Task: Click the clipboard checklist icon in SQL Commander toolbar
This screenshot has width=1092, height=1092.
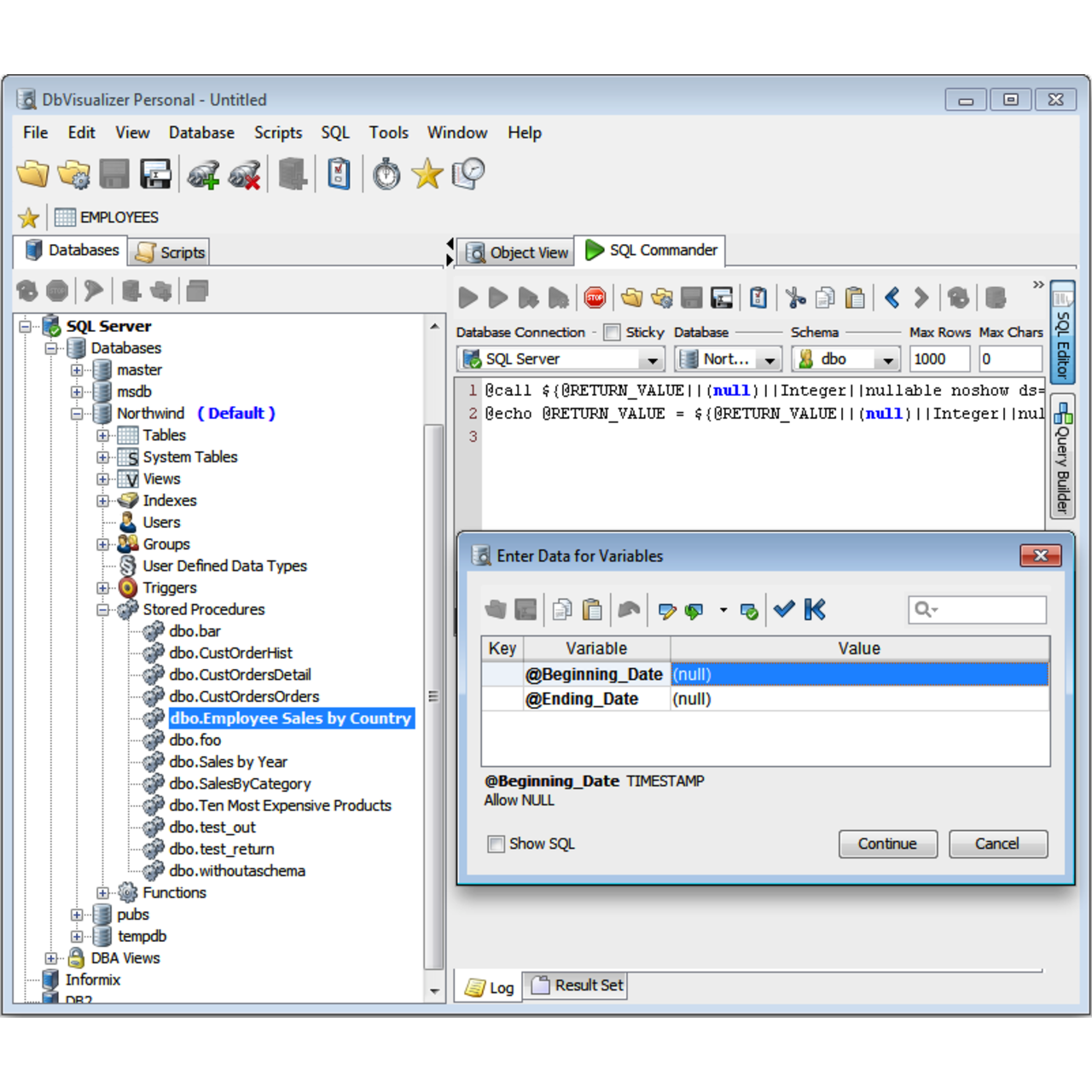Action: coord(758,298)
